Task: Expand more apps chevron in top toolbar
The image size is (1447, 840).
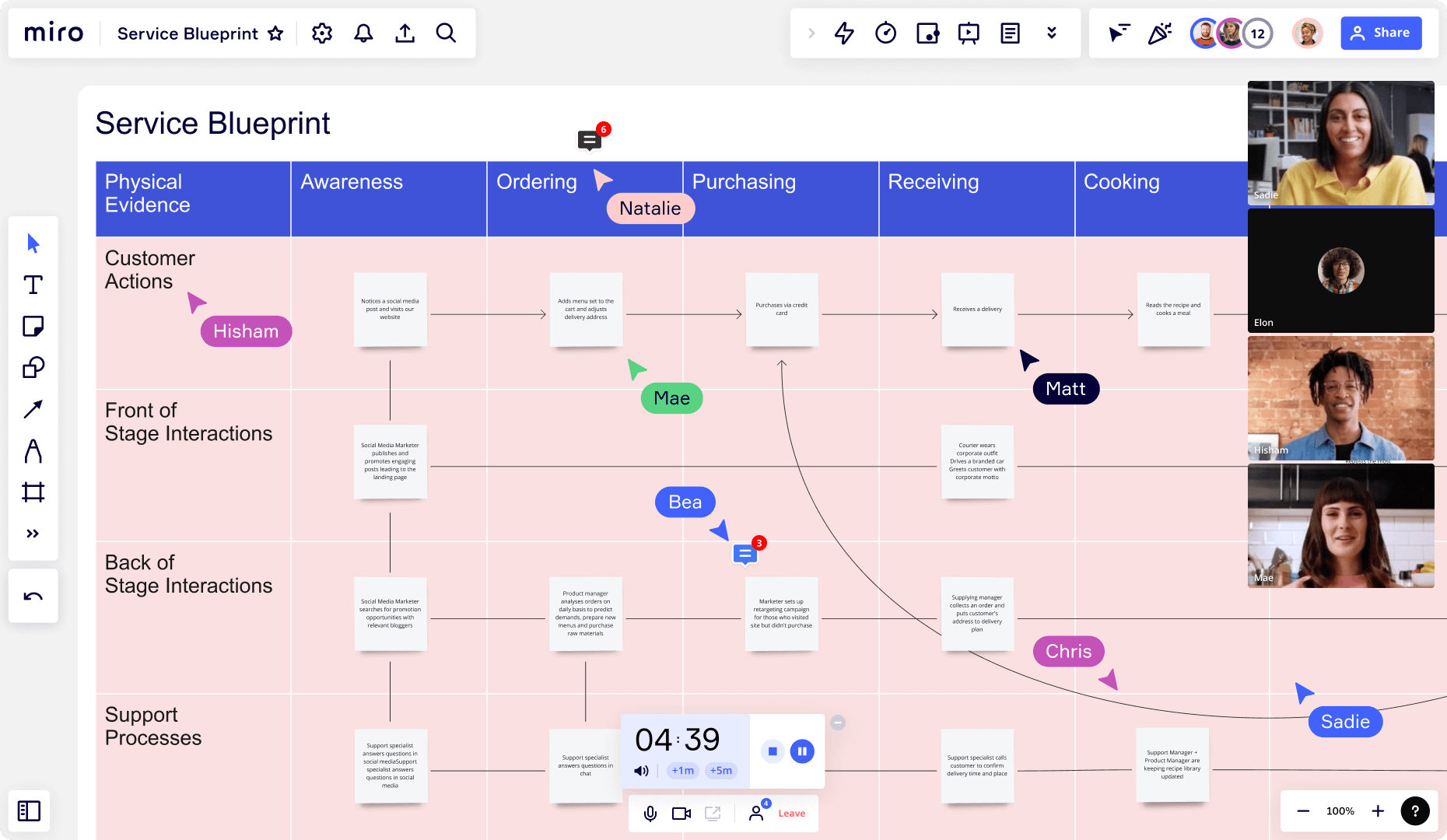Action: tap(1052, 33)
